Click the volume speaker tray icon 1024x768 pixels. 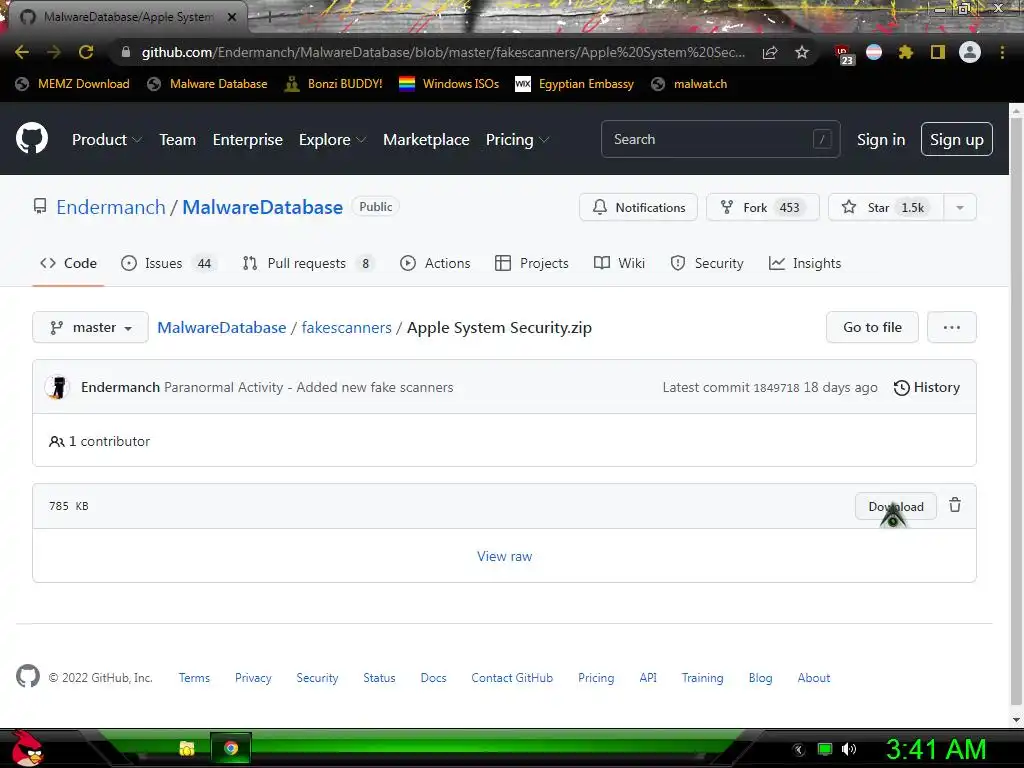click(848, 749)
